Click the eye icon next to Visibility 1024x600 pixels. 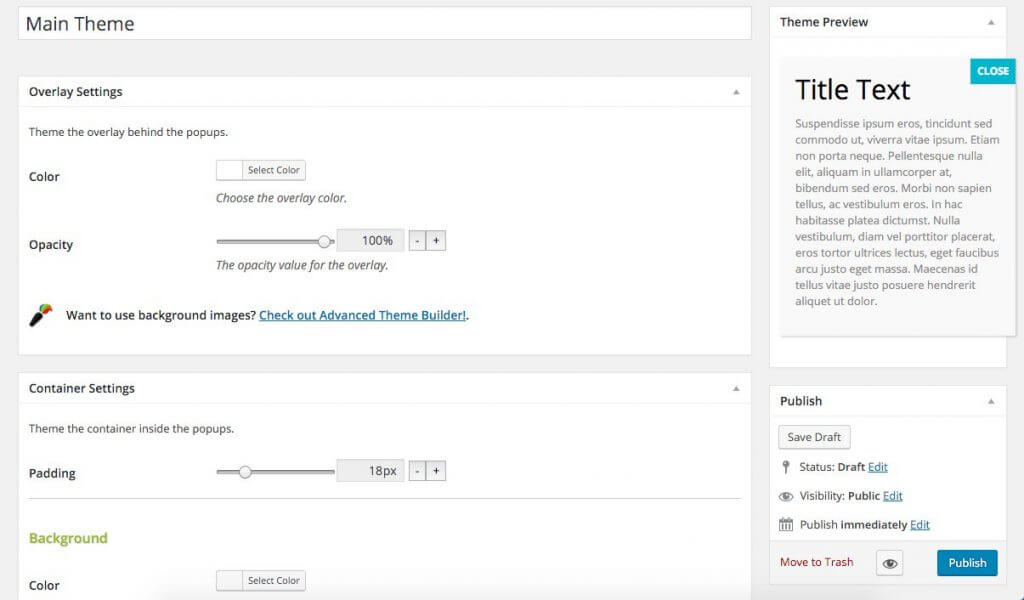pyautogui.click(x=786, y=496)
